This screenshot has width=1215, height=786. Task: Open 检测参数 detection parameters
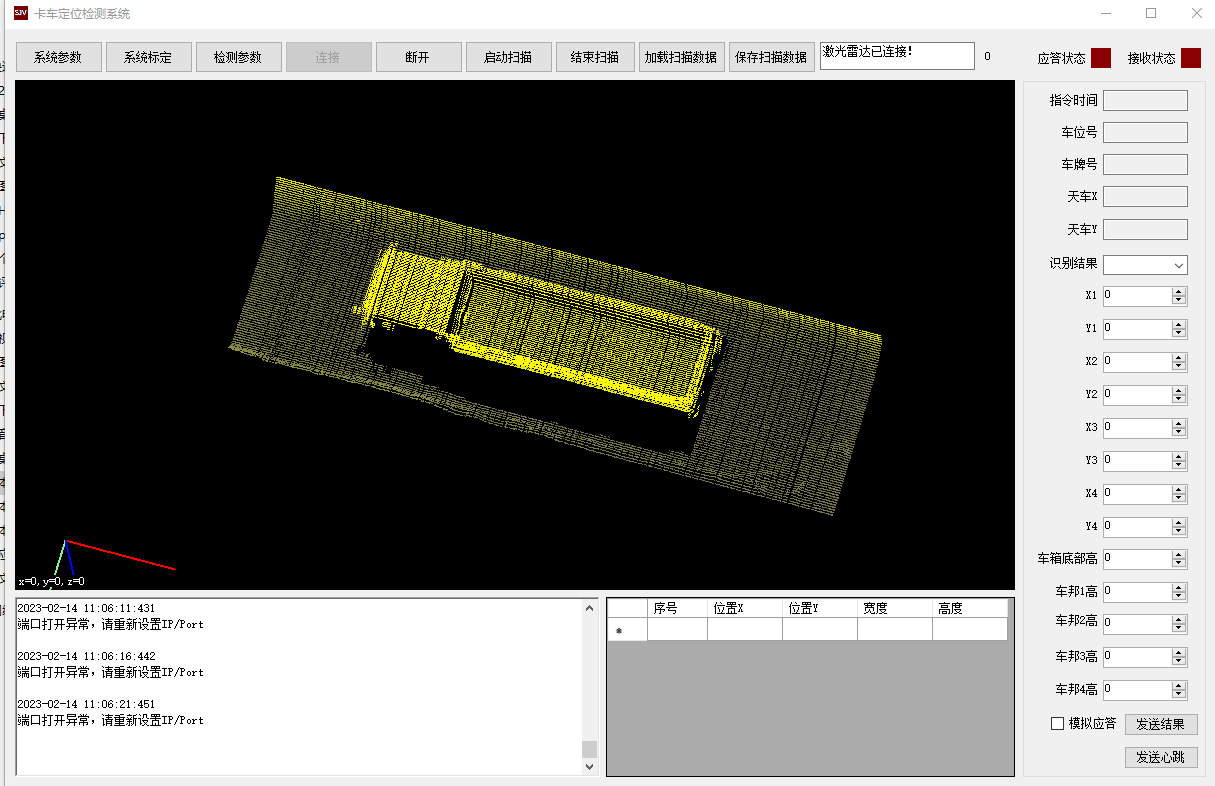point(238,57)
